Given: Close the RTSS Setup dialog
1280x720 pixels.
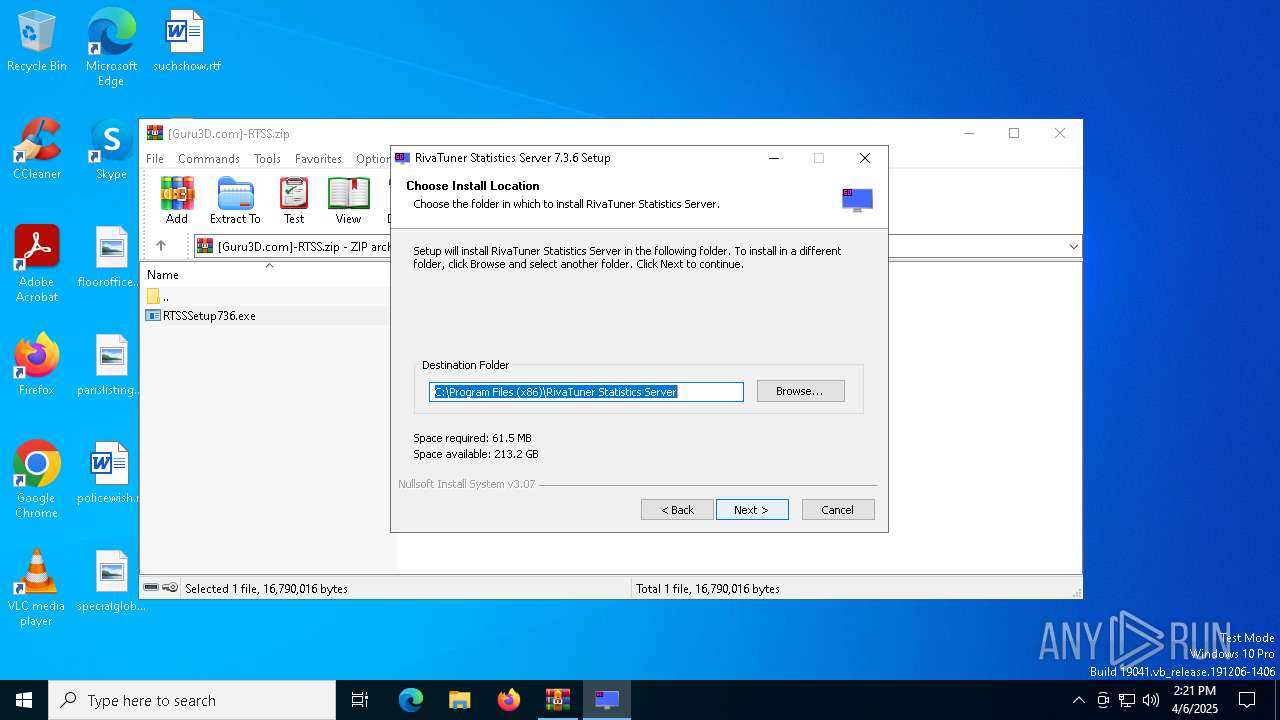Looking at the screenshot, I should click(x=865, y=158).
